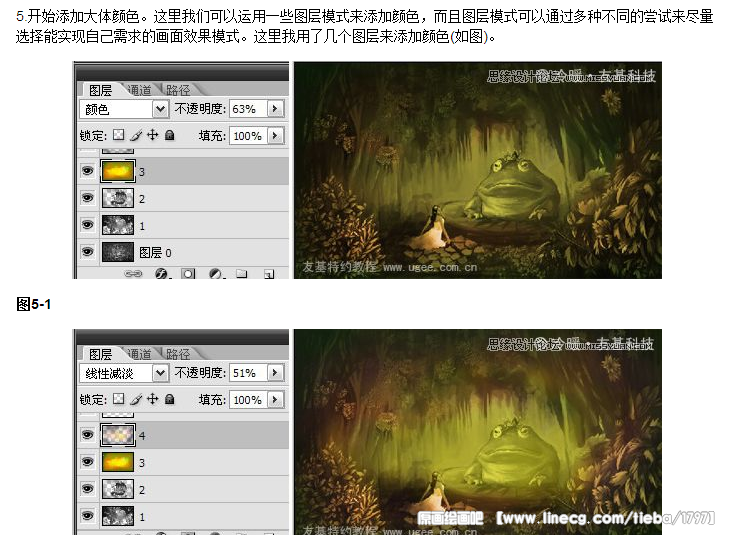Click frog painting beside the 线性减淡 panel
The image size is (748, 535).
(x=478, y=432)
